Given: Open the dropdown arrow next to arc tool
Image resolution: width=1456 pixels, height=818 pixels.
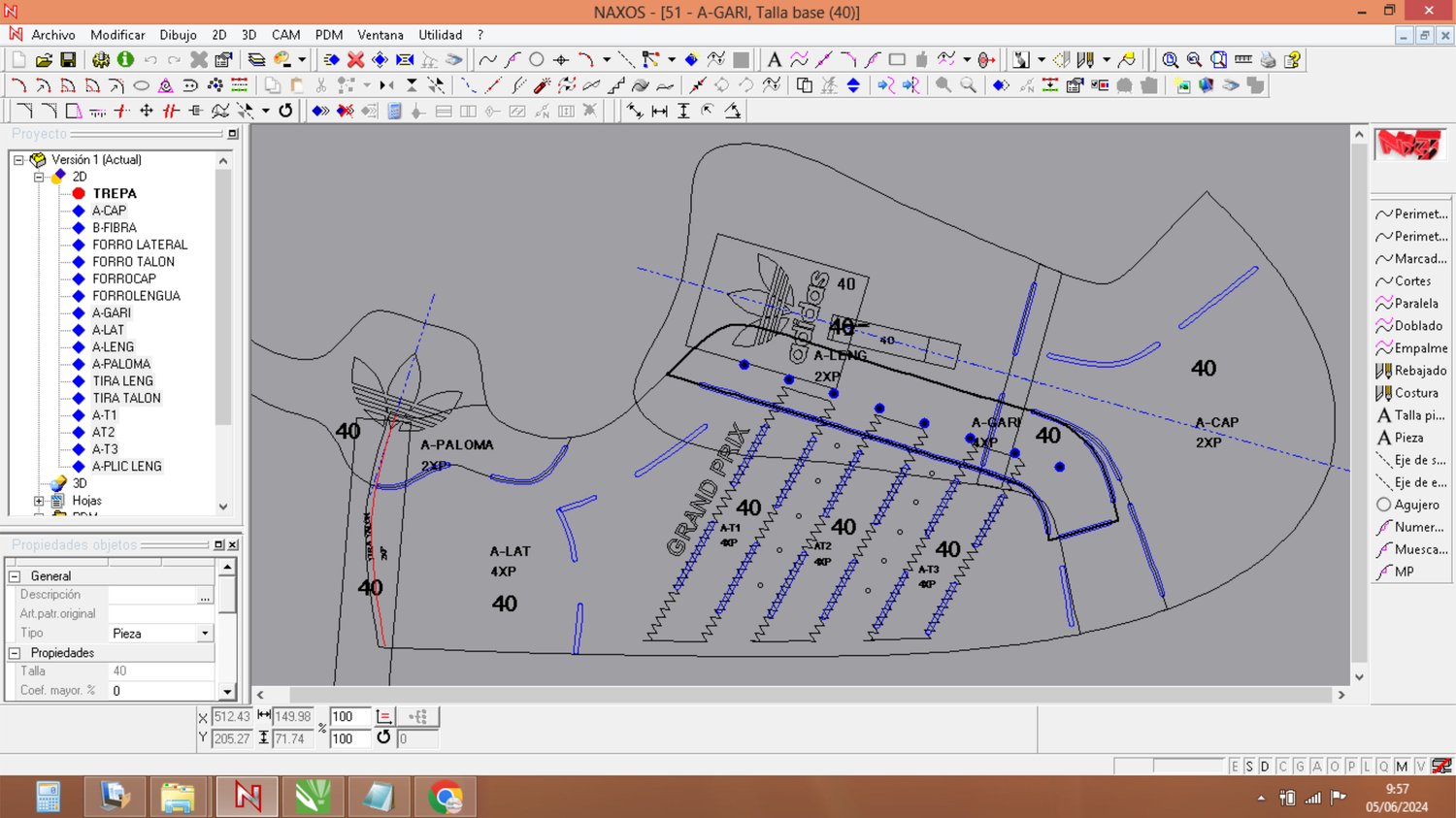Looking at the screenshot, I should pyautogui.click(x=607, y=59).
